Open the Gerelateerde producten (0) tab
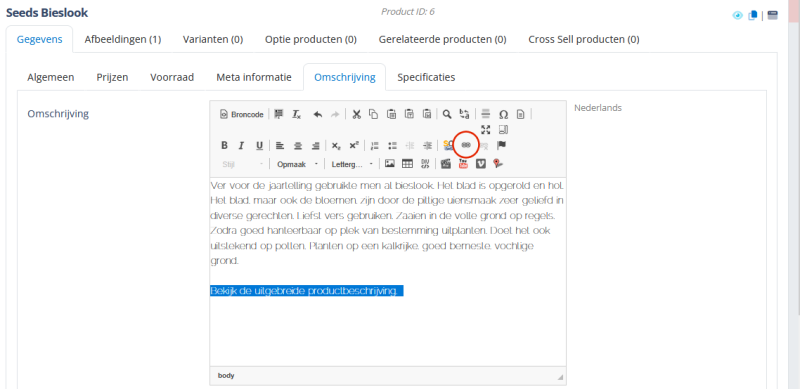This screenshot has width=800, height=389. click(x=442, y=39)
